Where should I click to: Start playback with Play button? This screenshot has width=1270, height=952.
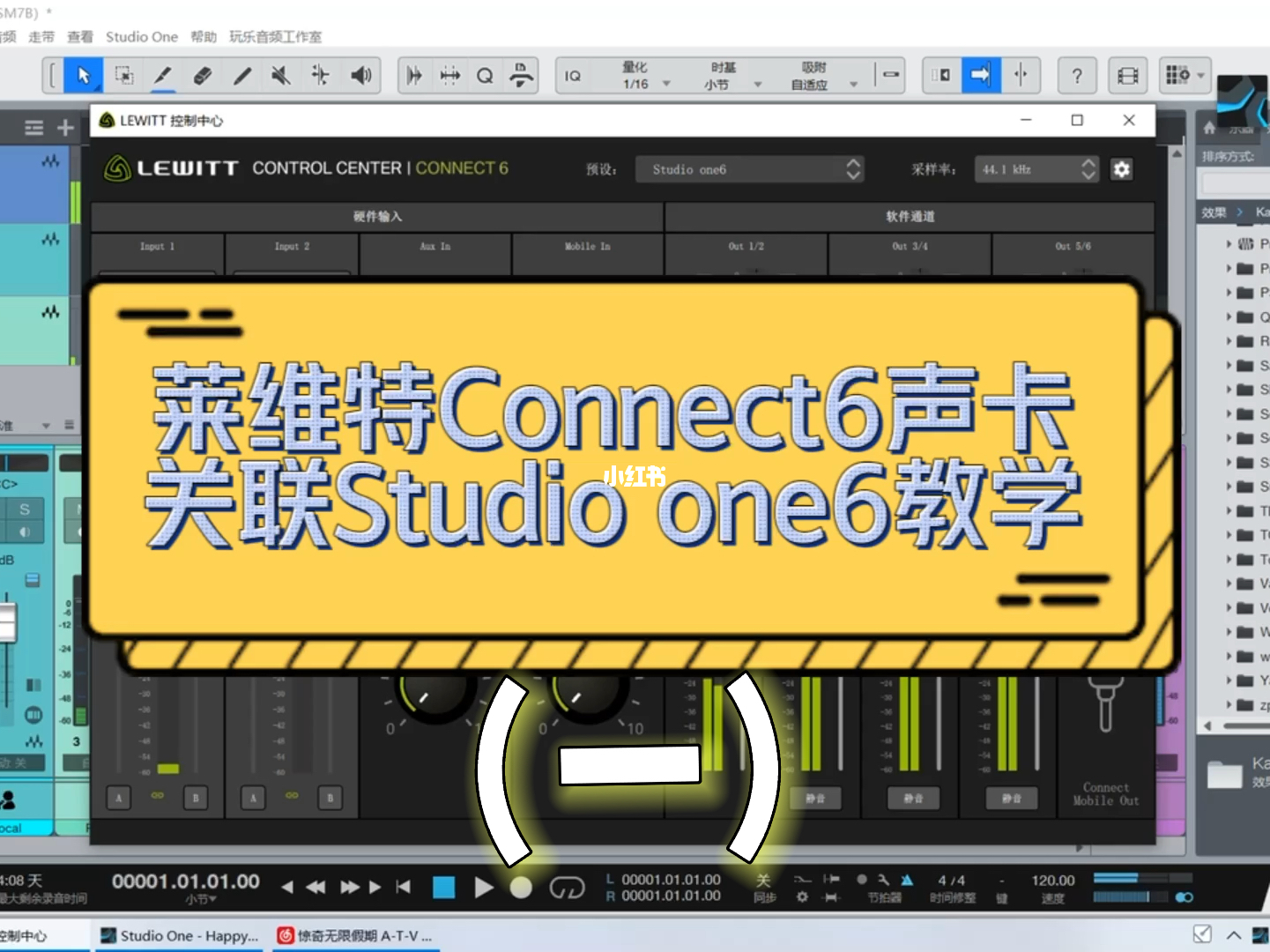point(483,888)
